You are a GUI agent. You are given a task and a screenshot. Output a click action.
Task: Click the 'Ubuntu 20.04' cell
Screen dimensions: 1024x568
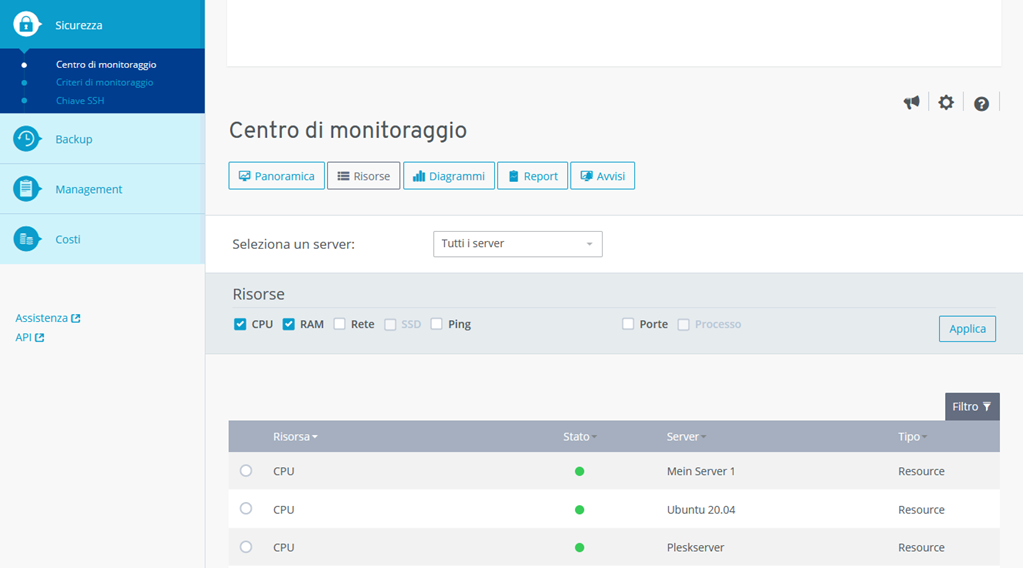[x=701, y=510]
